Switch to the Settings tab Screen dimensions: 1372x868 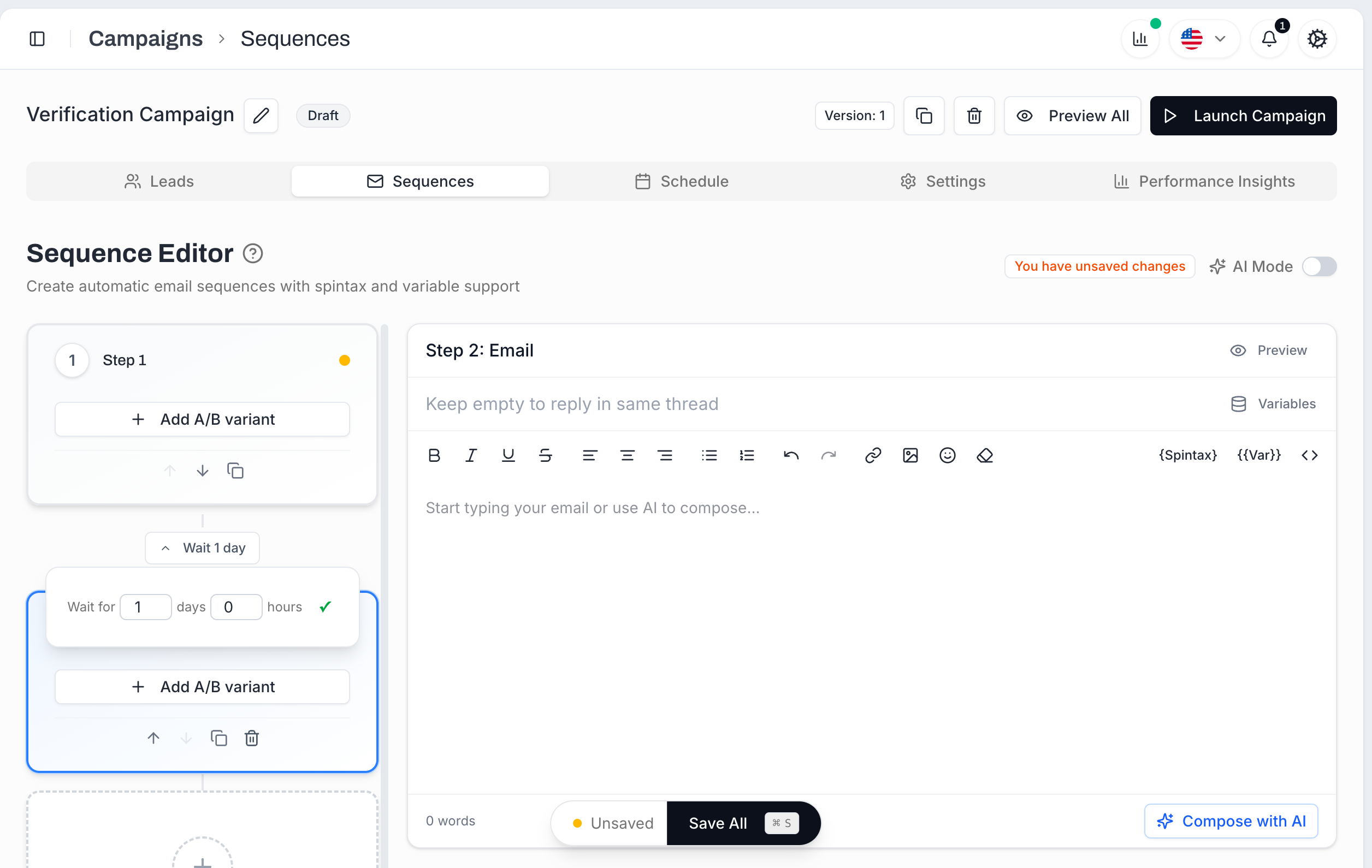942,181
